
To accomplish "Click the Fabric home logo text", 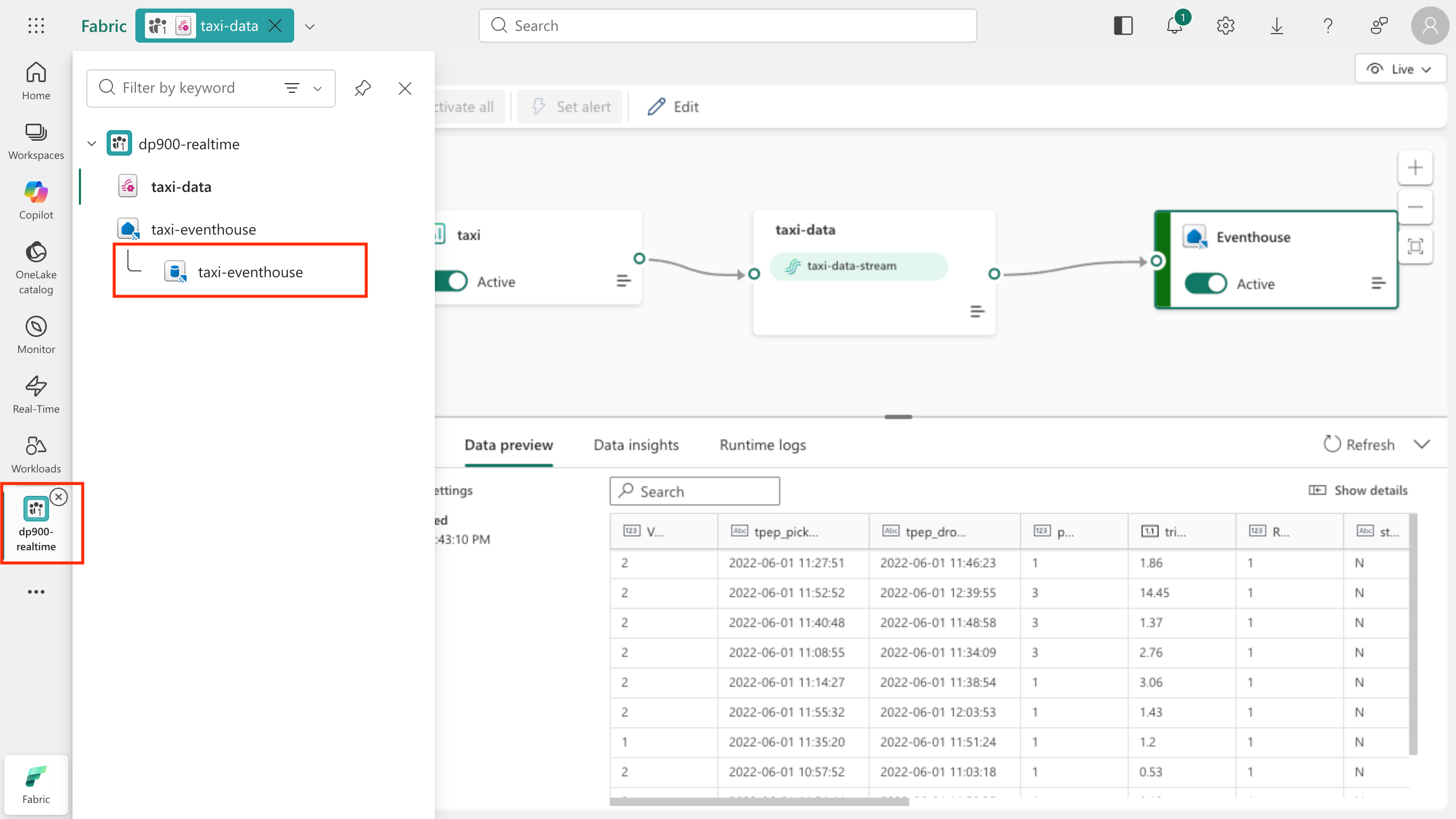I will (x=104, y=26).
